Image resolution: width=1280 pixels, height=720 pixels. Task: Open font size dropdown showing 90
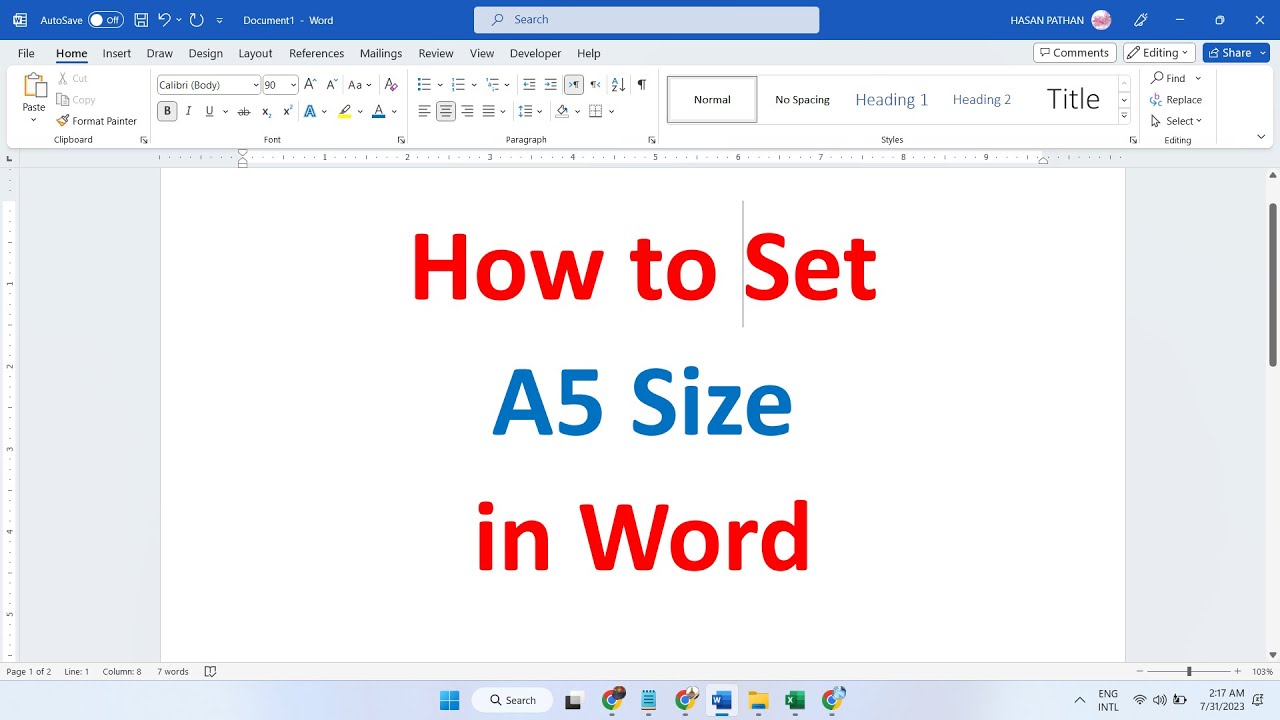[x=293, y=85]
